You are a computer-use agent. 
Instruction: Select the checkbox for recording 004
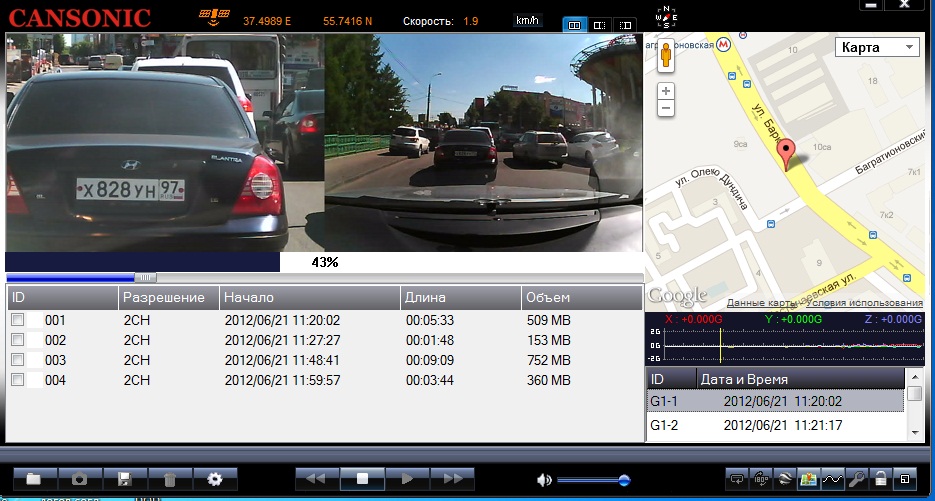[x=17, y=380]
